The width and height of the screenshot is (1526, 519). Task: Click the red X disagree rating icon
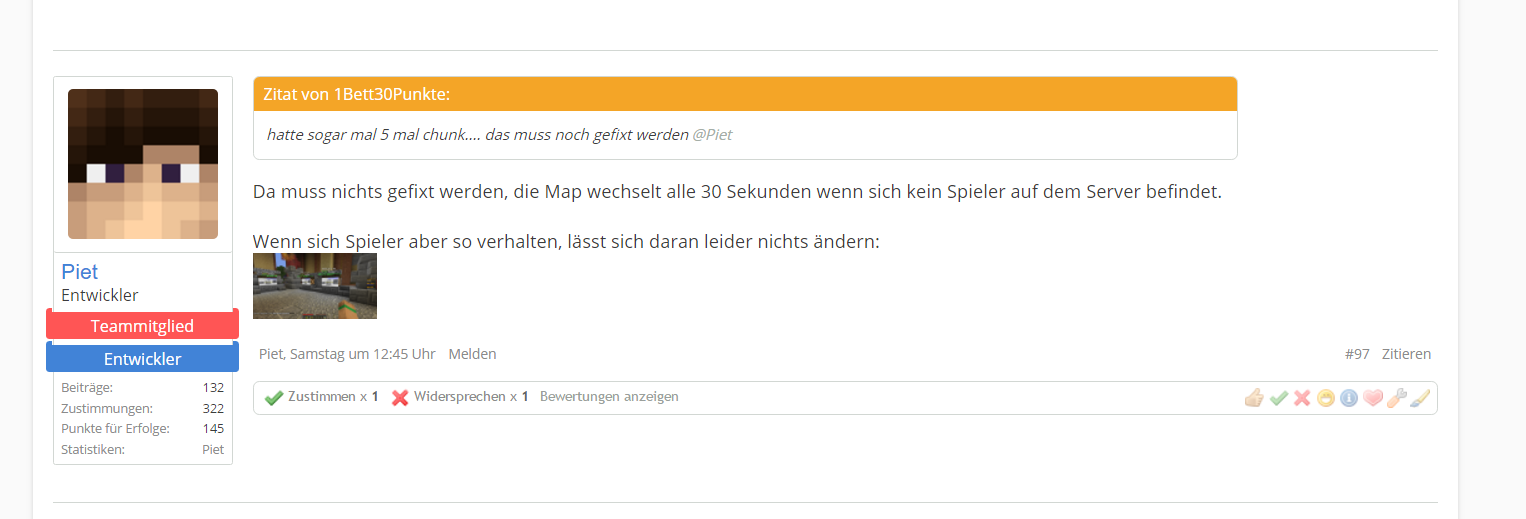tap(1302, 398)
